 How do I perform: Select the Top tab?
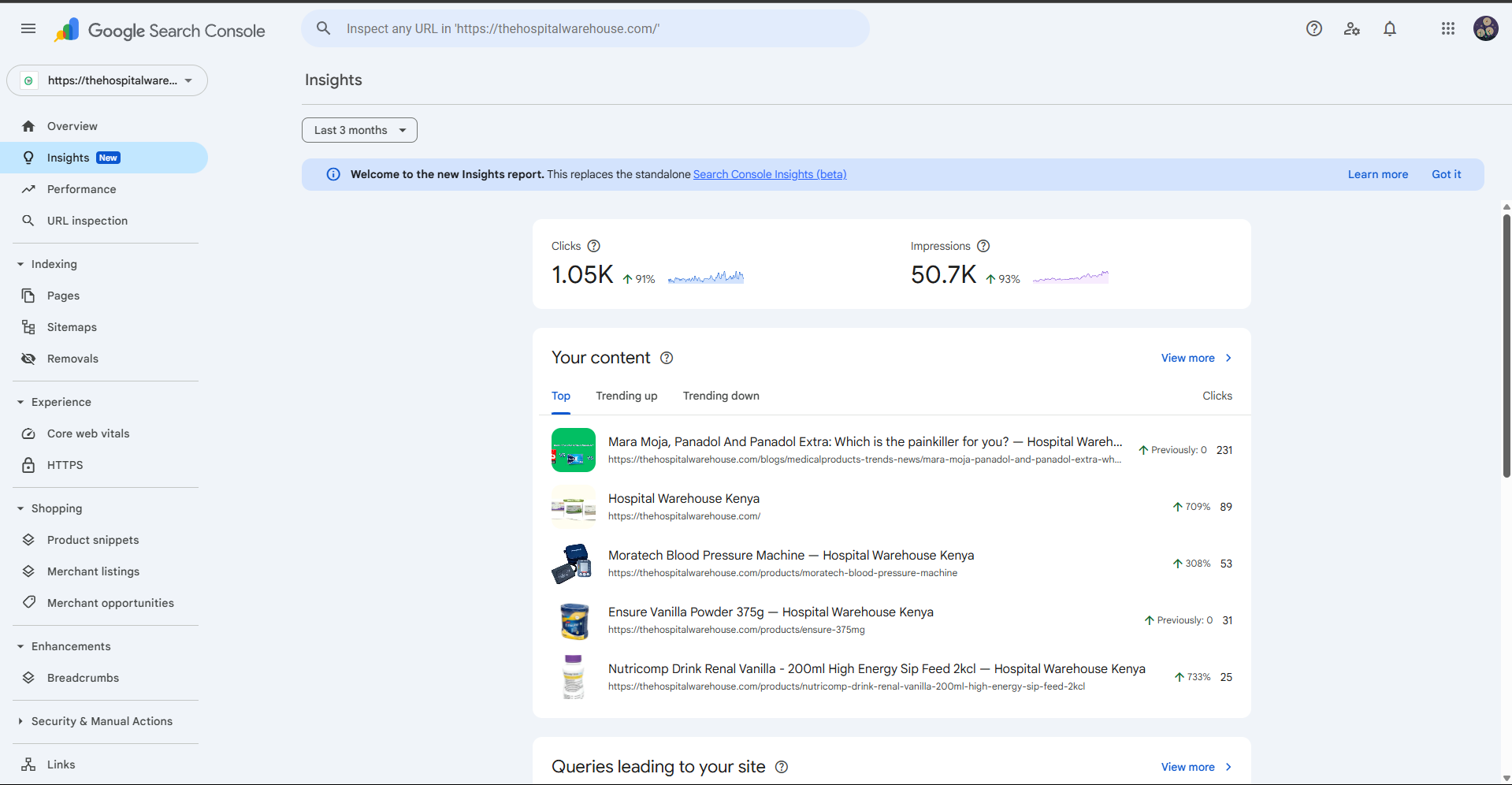(561, 396)
